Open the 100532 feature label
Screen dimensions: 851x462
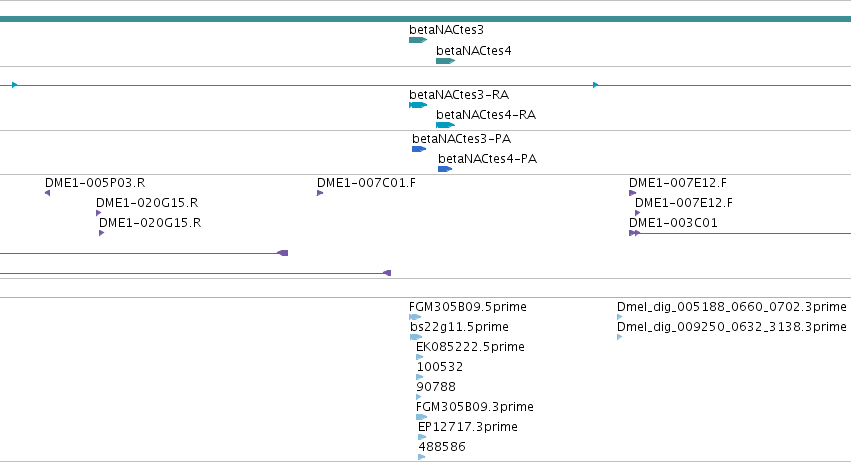(x=440, y=366)
